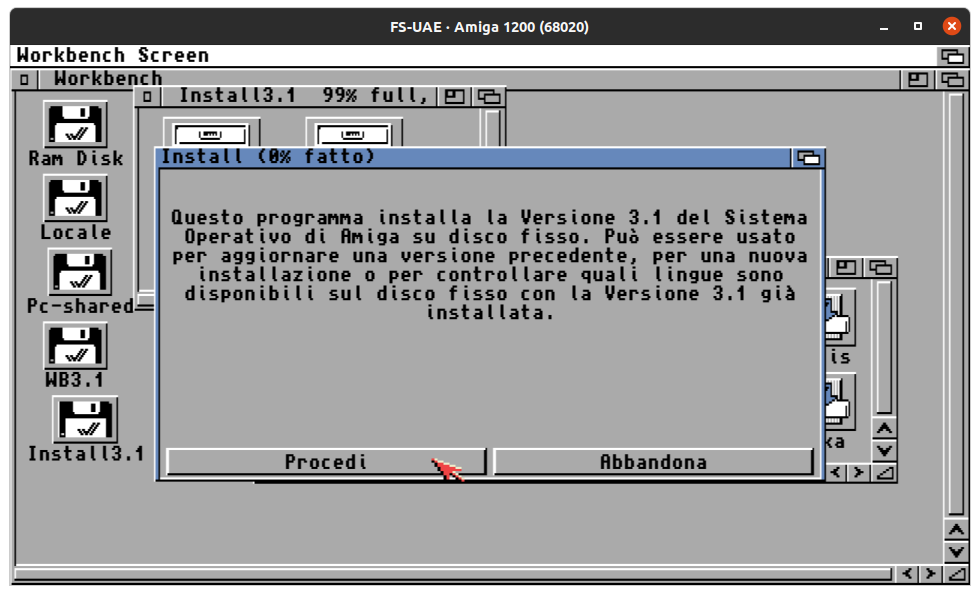Image resolution: width=980 pixels, height=595 pixels.
Task: Click Workbench window scroll up arrow
Action: [956, 530]
